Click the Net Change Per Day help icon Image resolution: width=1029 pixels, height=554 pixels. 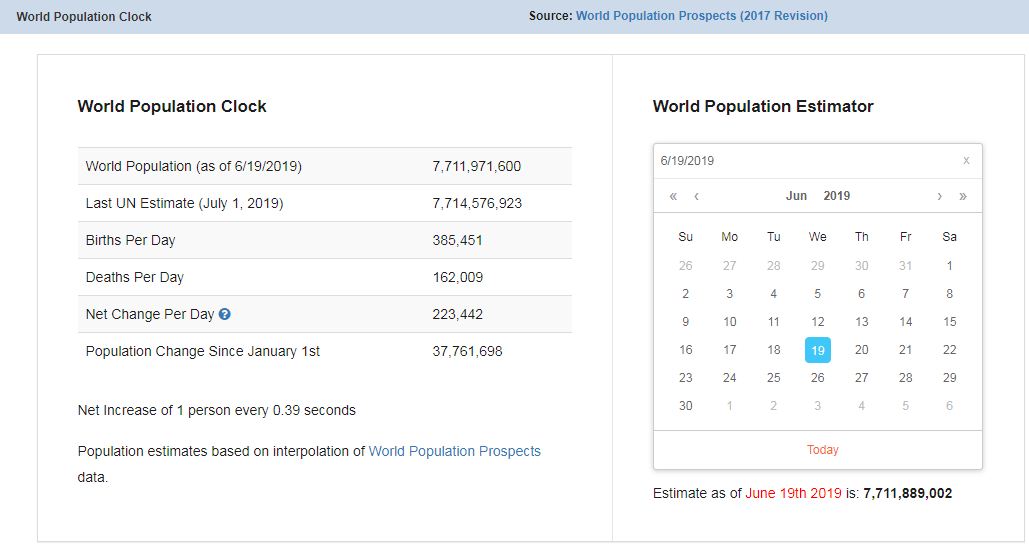224,314
